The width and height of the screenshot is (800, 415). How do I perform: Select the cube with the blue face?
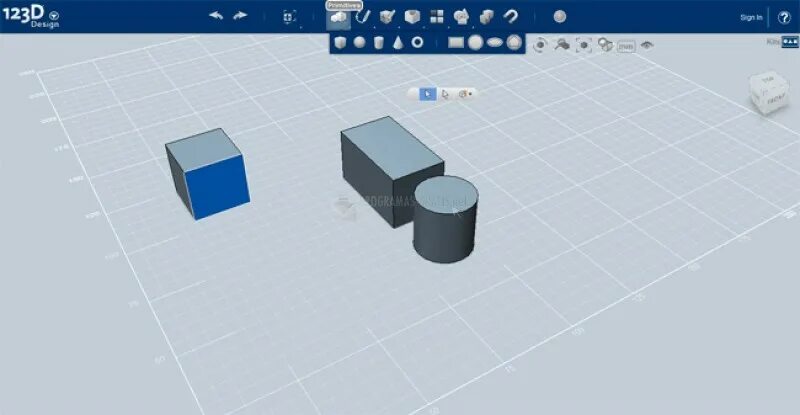tap(207, 174)
